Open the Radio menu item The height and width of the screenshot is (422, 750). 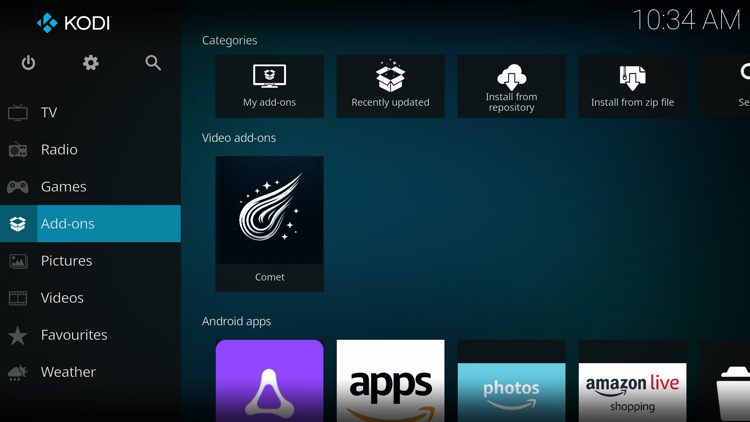click(x=90, y=150)
